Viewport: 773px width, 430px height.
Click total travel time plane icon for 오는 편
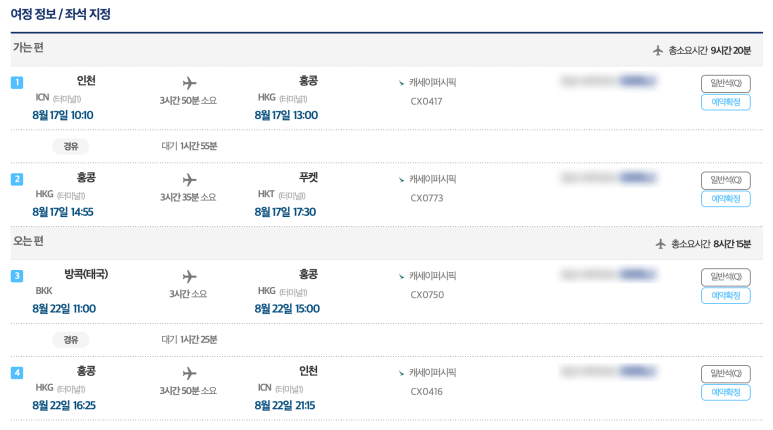point(661,244)
